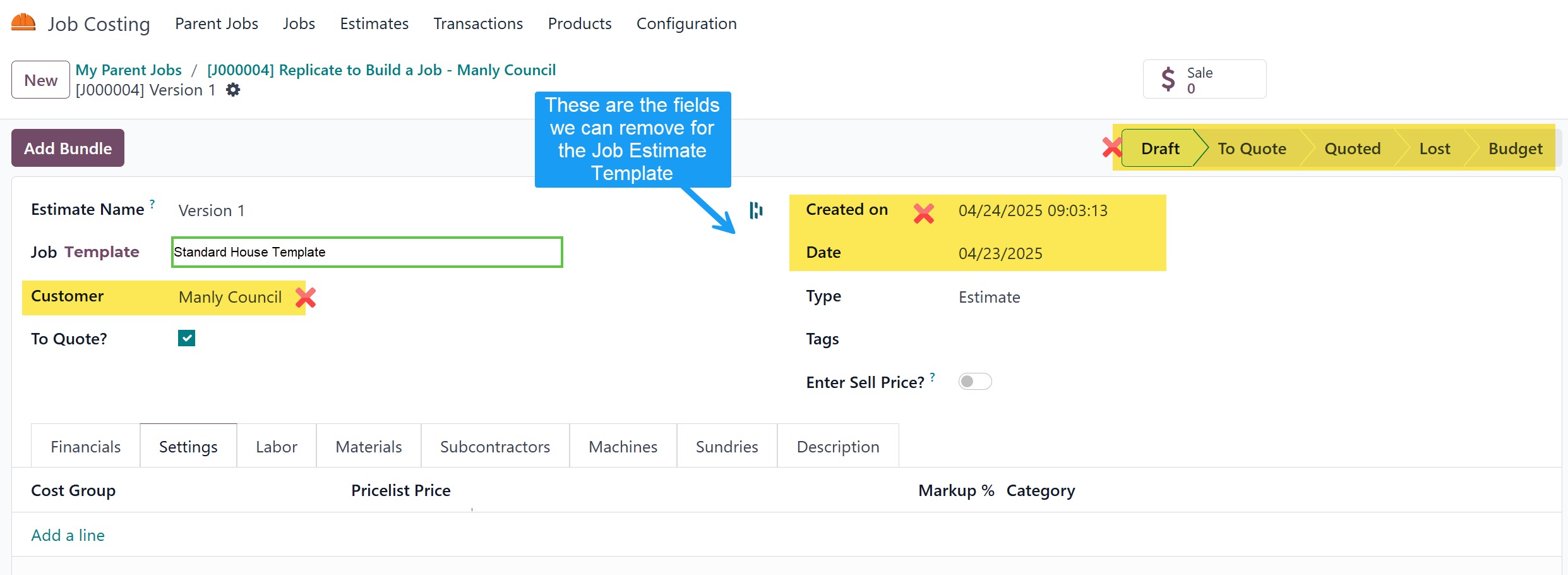
Task: Click the help tooltip icon on Estimate Name
Action: [x=152, y=203]
